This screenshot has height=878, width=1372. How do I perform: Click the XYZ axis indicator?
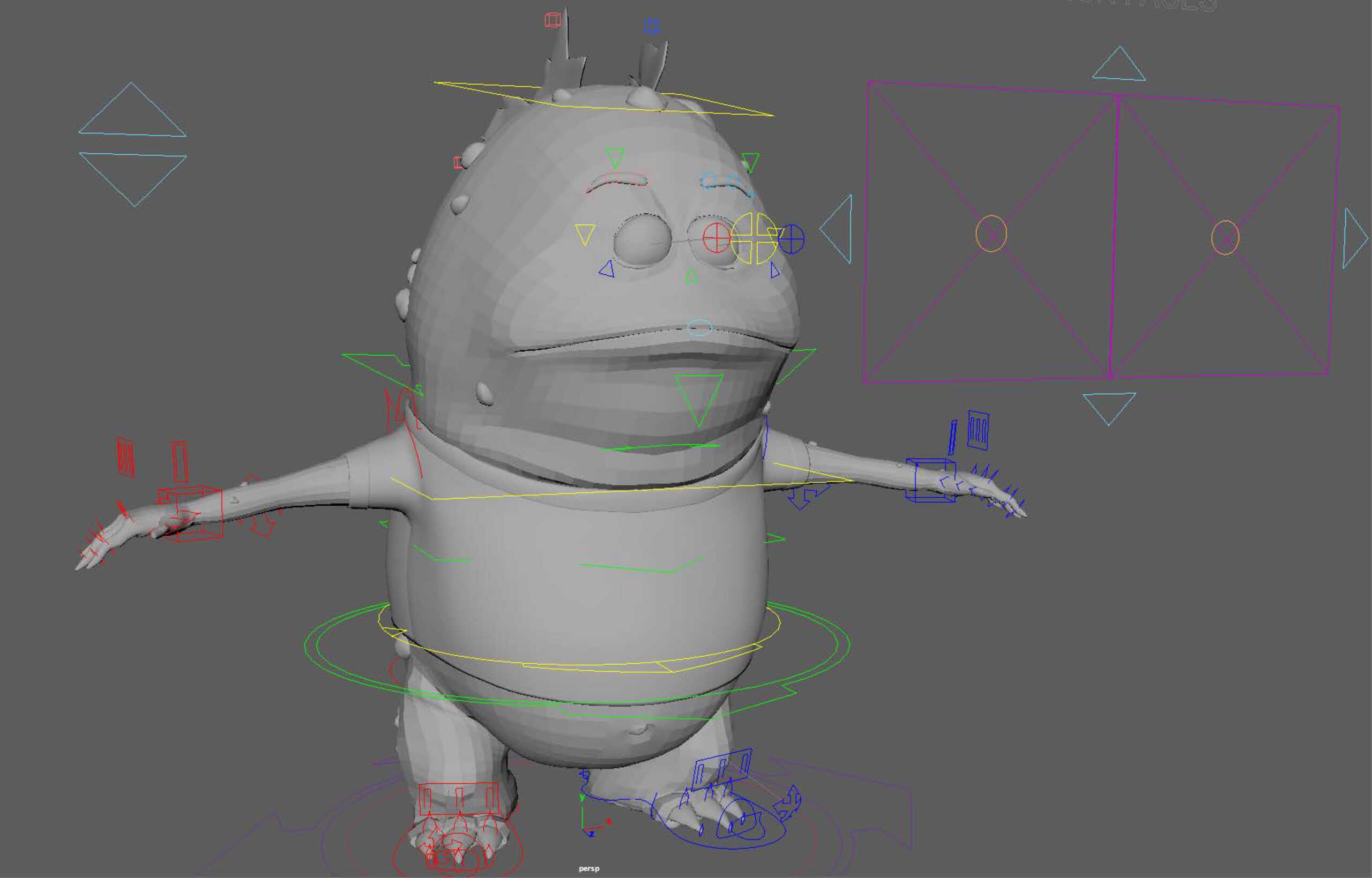pos(595,815)
